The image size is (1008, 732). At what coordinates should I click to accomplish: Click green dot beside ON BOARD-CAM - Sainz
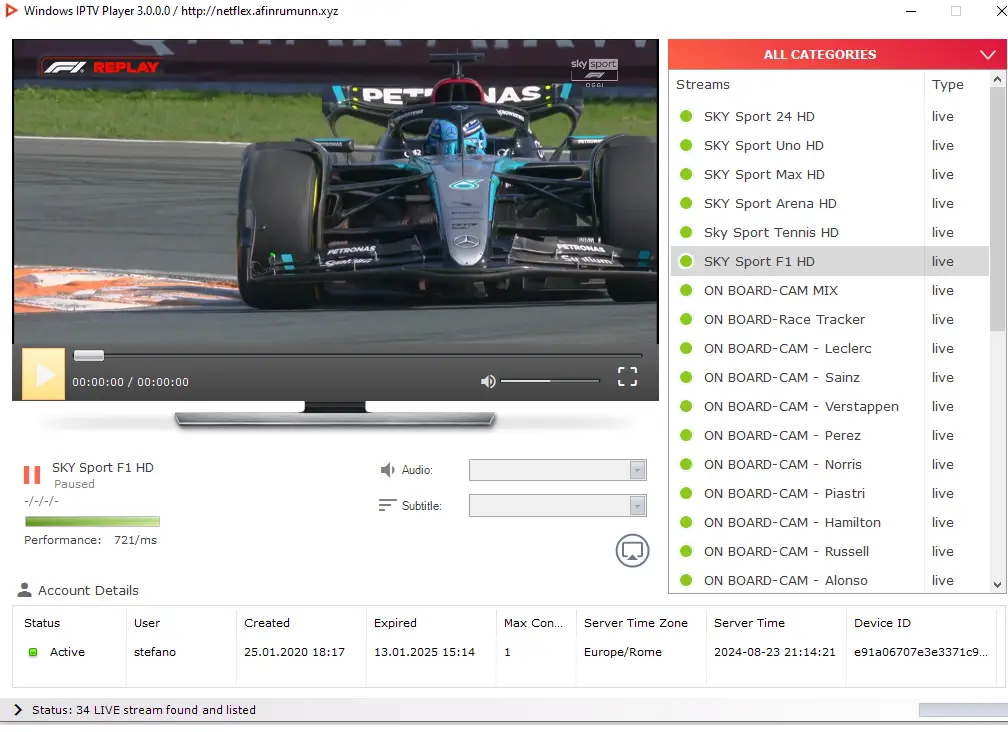tap(686, 377)
